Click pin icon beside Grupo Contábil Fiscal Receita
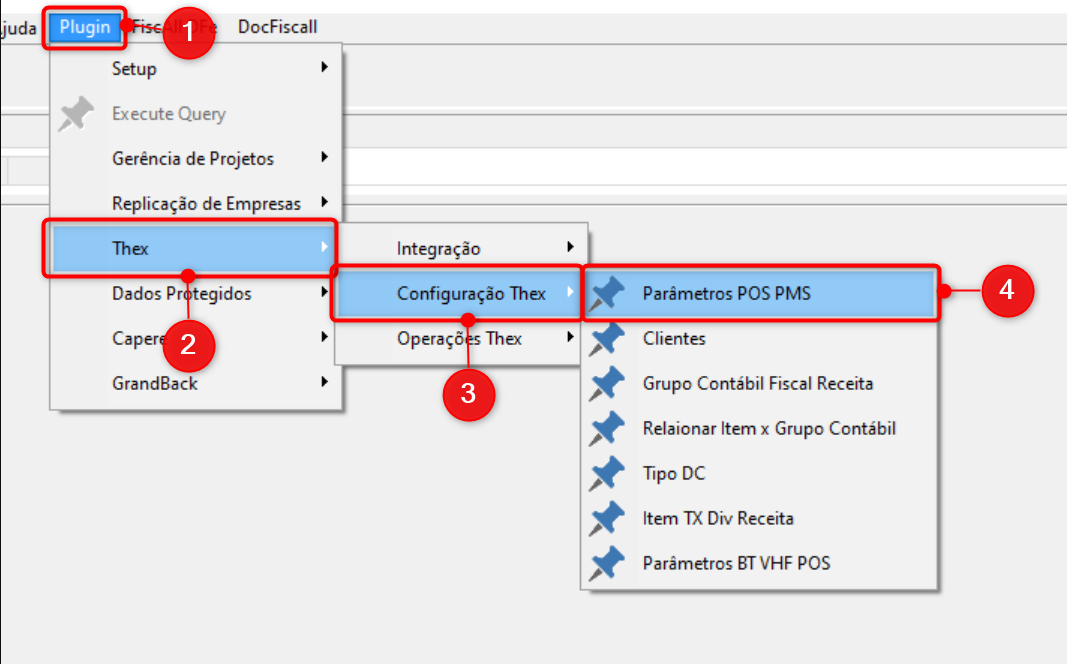 click(x=607, y=384)
